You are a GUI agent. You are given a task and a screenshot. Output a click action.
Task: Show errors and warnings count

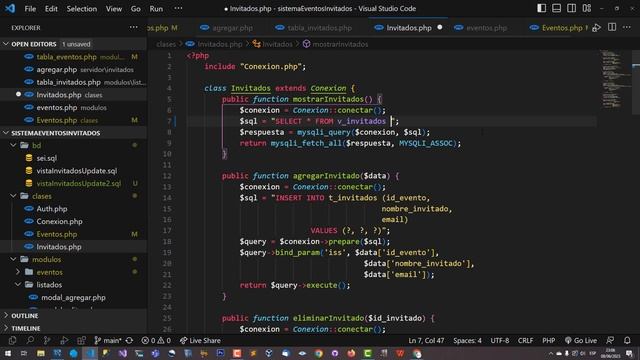pos(156,340)
